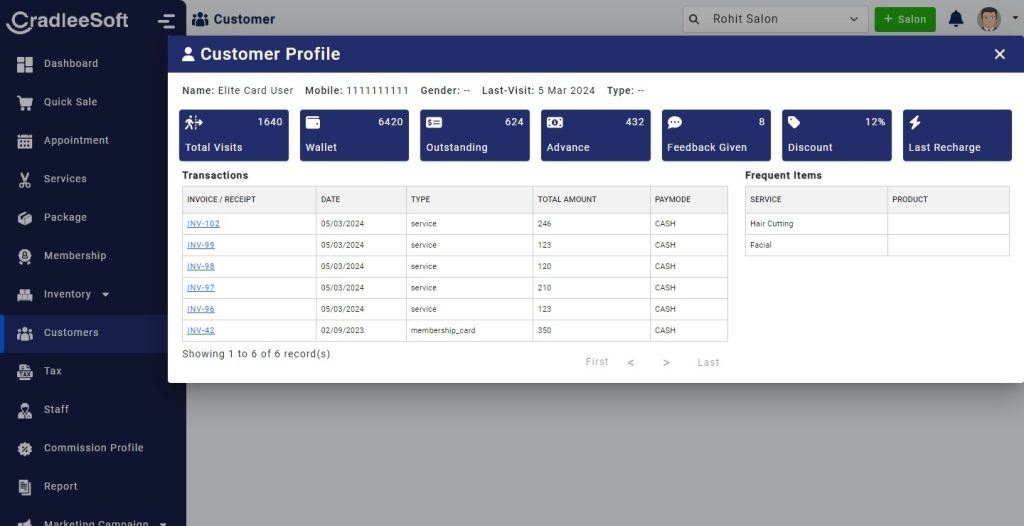The height and width of the screenshot is (526, 1024).
Task: Click the green Salon add button
Action: point(904,19)
